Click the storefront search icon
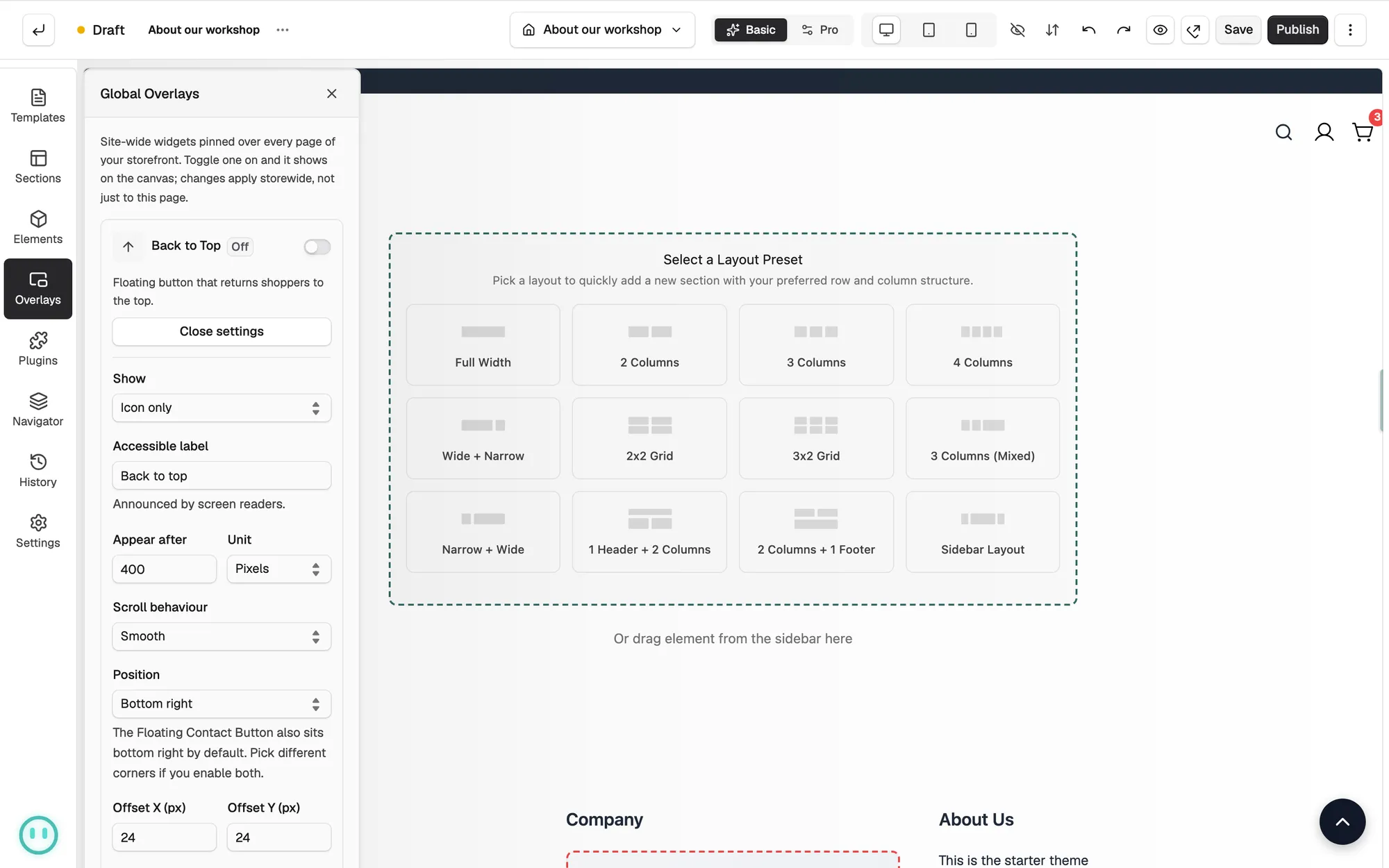The image size is (1389, 868). tap(1283, 132)
